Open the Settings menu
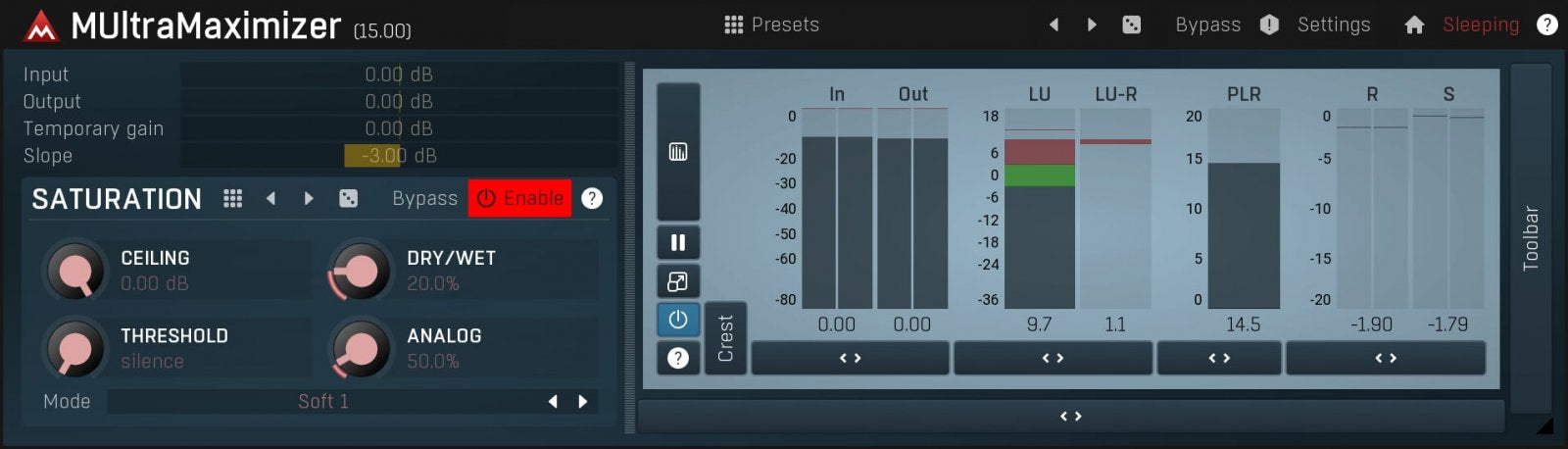The width and height of the screenshot is (1568, 449). click(x=1334, y=25)
